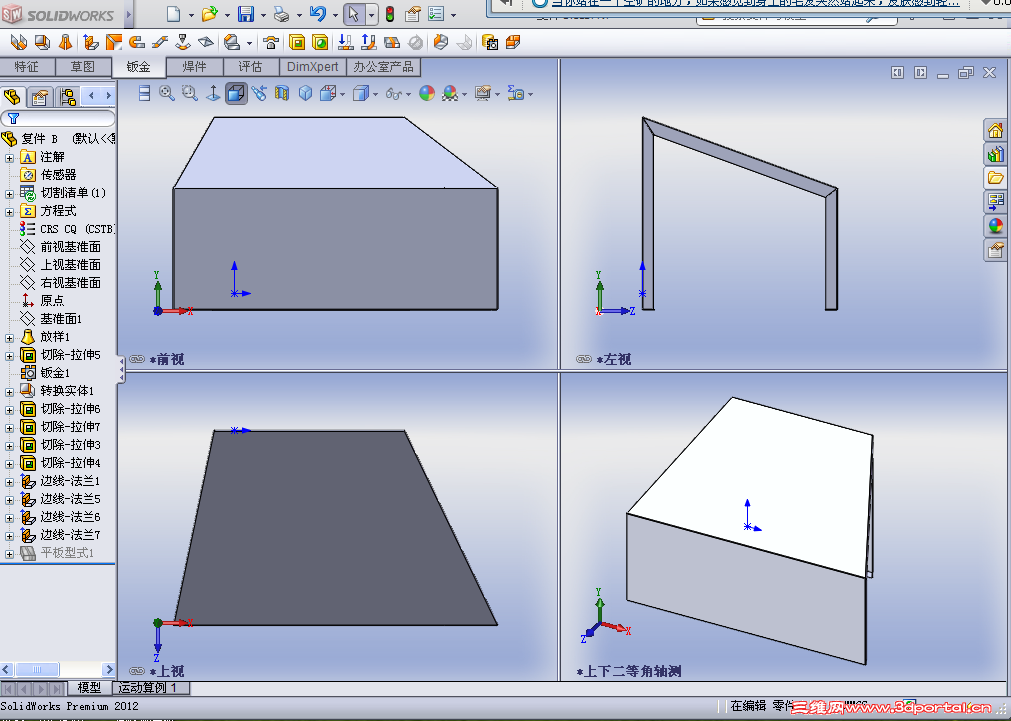Select the Extruded Cut tool

point(297,43)
